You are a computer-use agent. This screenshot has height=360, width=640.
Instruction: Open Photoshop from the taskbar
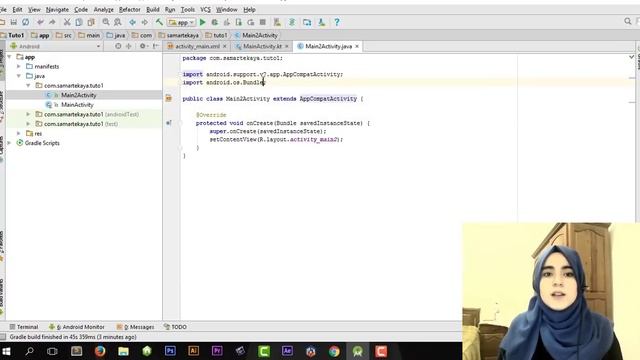(170, 351)
